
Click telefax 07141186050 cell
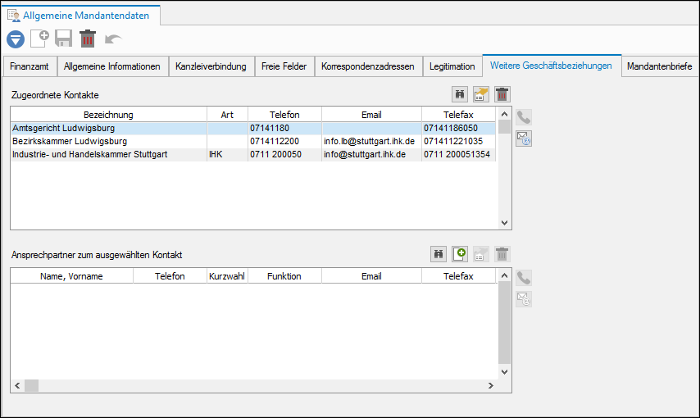pyautogui.click(x=458, y=128)
